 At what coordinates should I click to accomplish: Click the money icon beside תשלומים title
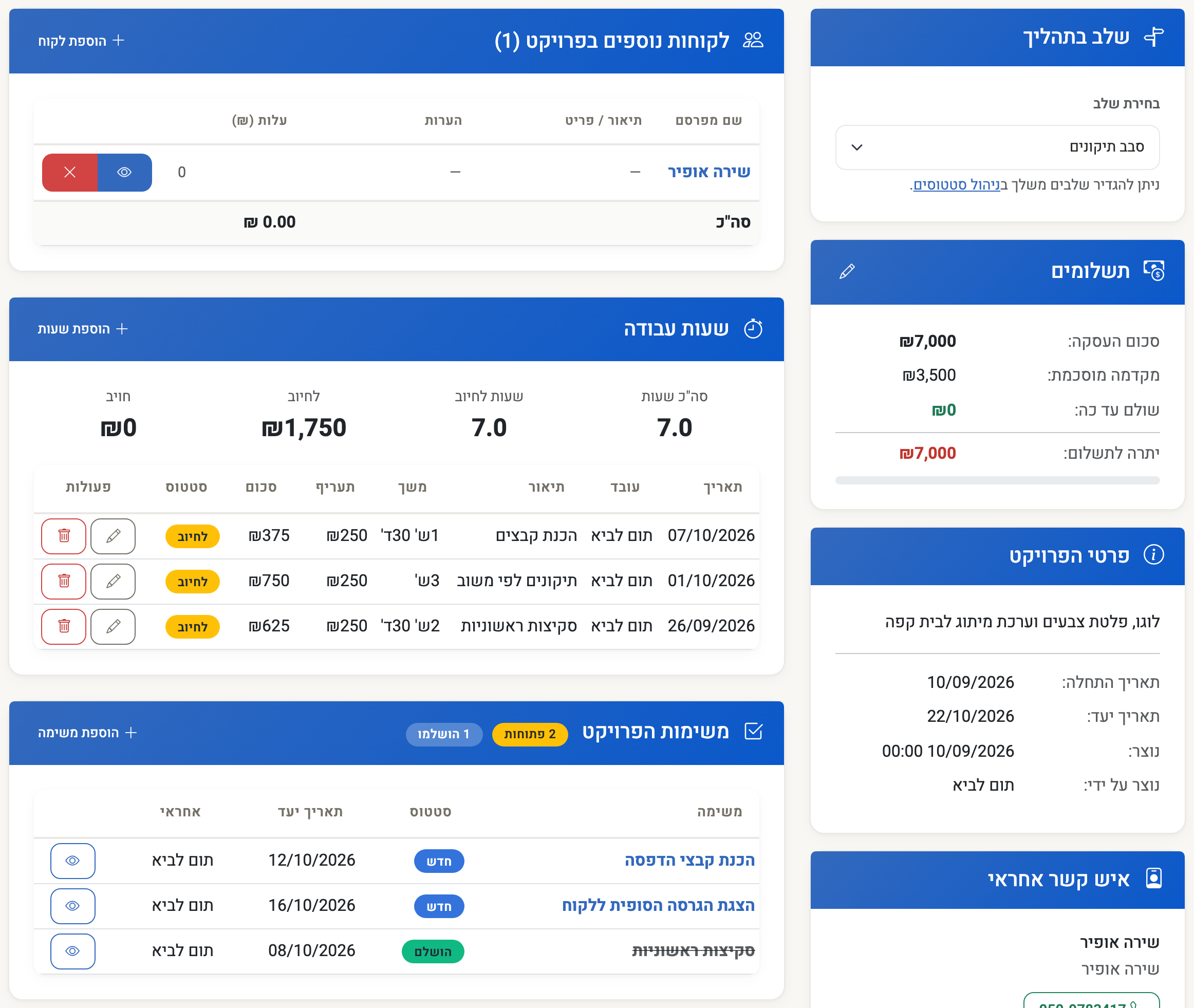click(x=1153, y=270)
